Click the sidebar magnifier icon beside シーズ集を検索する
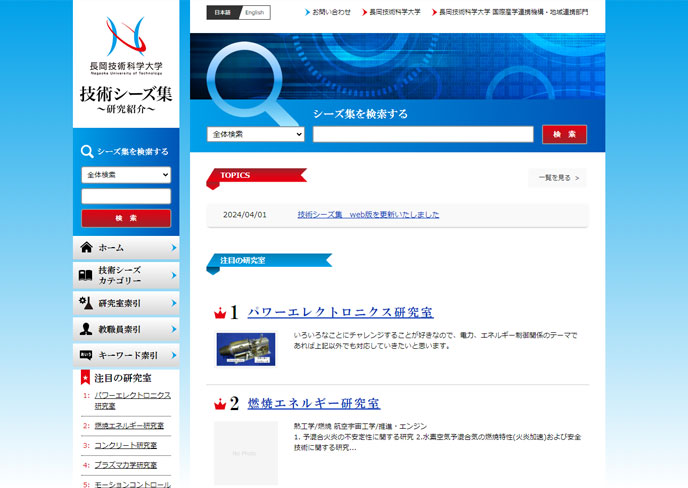The image size is (688, 488). click(87, 151)
